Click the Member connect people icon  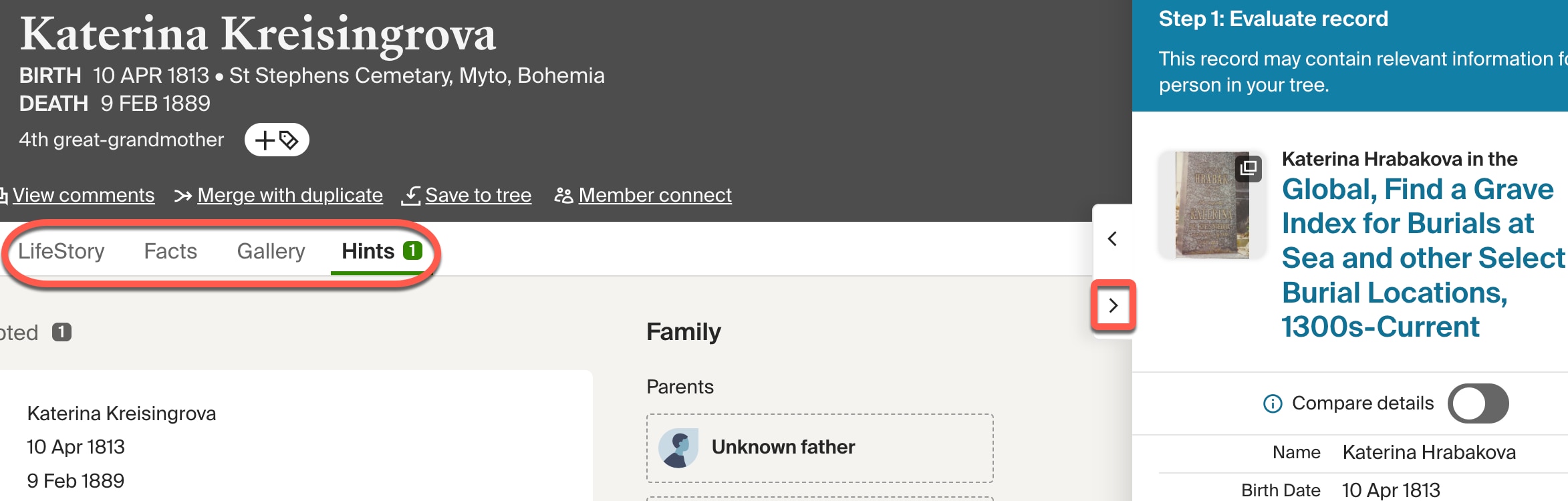(x=563, y=195)
